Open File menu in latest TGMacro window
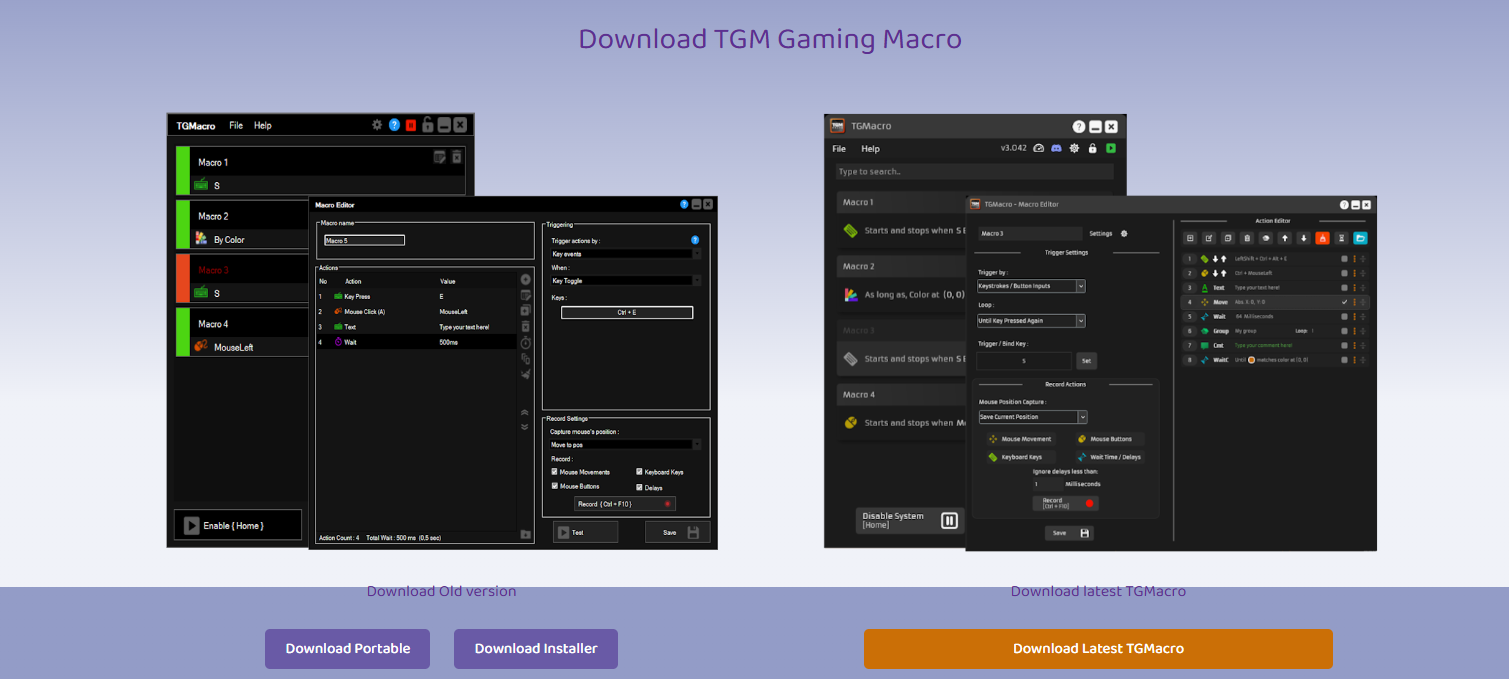 839,148
